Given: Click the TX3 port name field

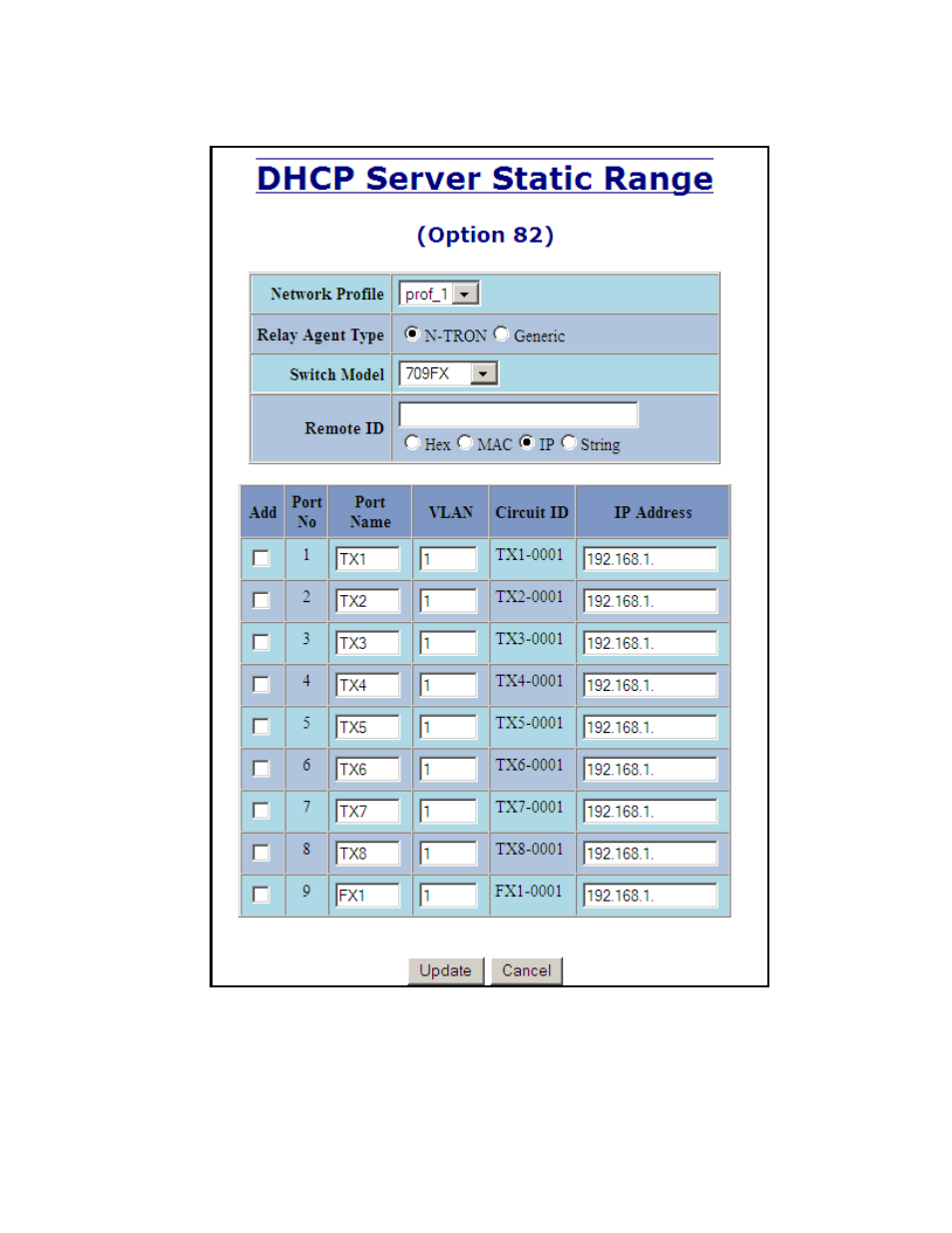Looking at the screenshot, I should click(367, 643).
